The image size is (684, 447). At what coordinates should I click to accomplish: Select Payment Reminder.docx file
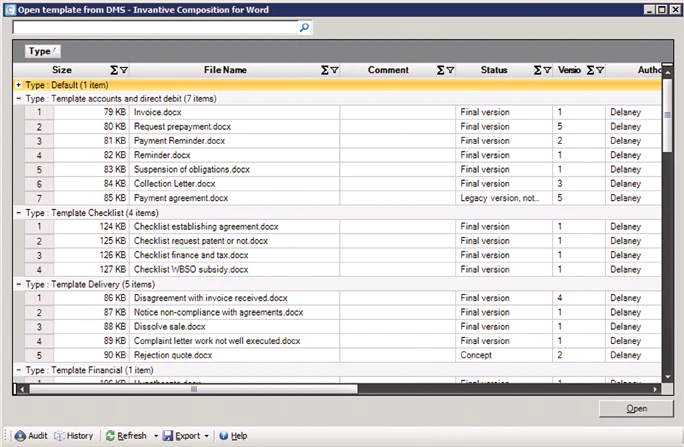(x=179, y=141)
